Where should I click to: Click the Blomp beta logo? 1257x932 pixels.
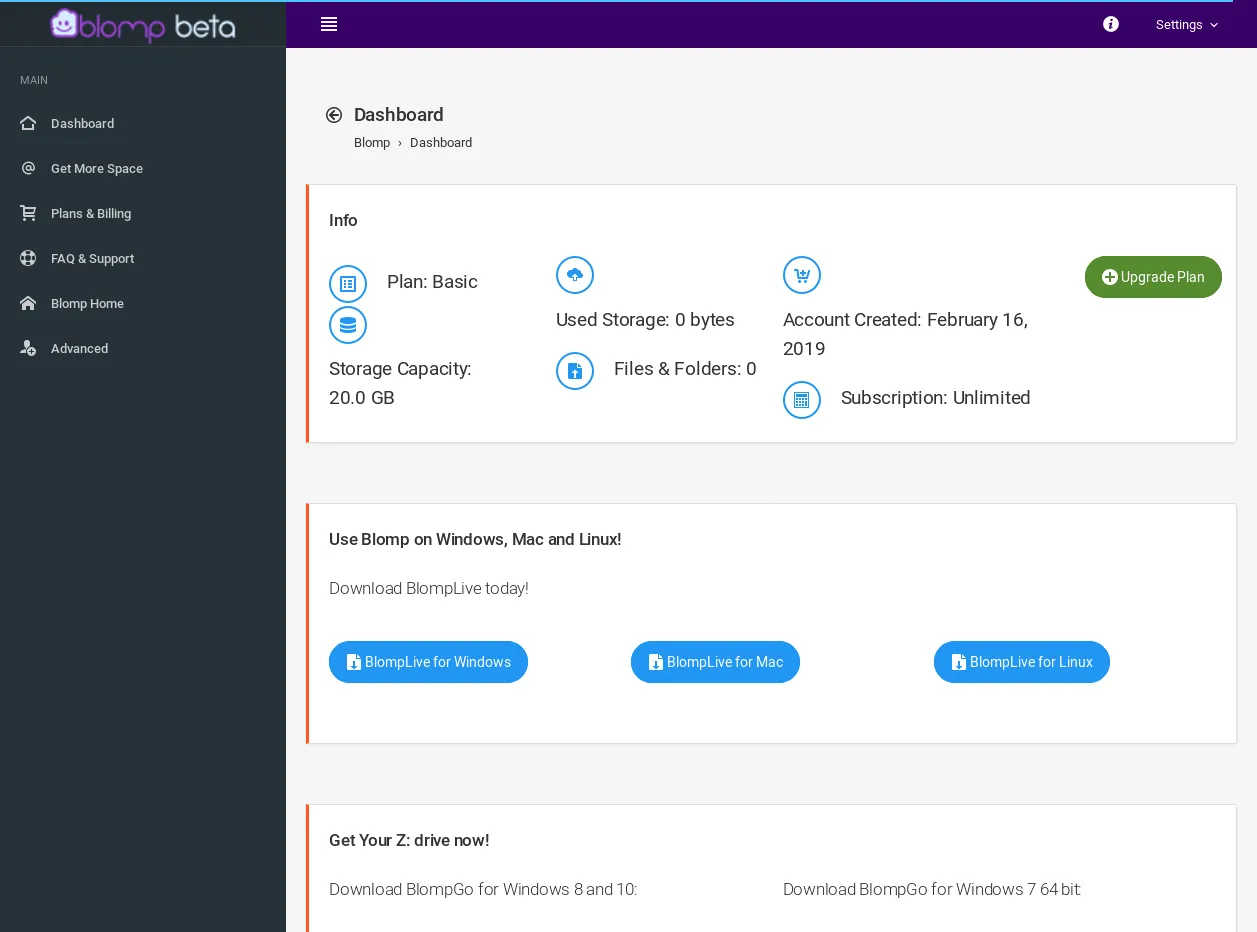point(143,26)
